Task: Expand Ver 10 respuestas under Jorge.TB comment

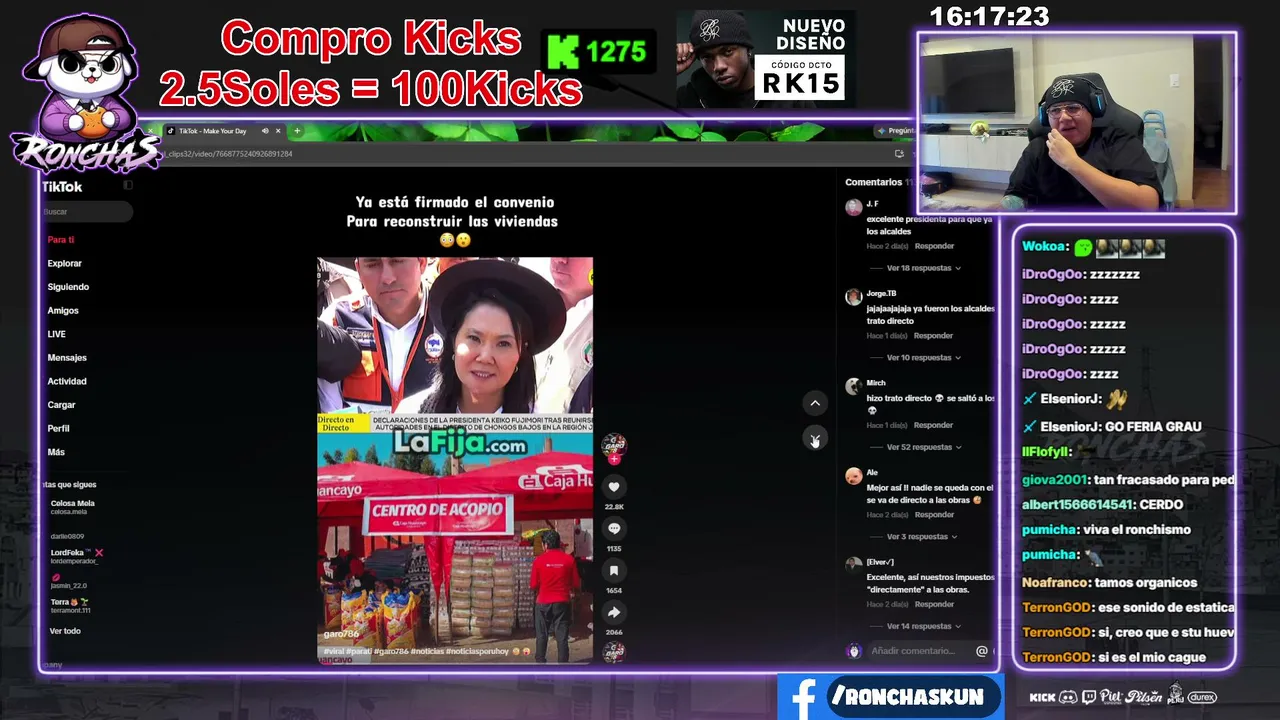Action: coord(924,357)
